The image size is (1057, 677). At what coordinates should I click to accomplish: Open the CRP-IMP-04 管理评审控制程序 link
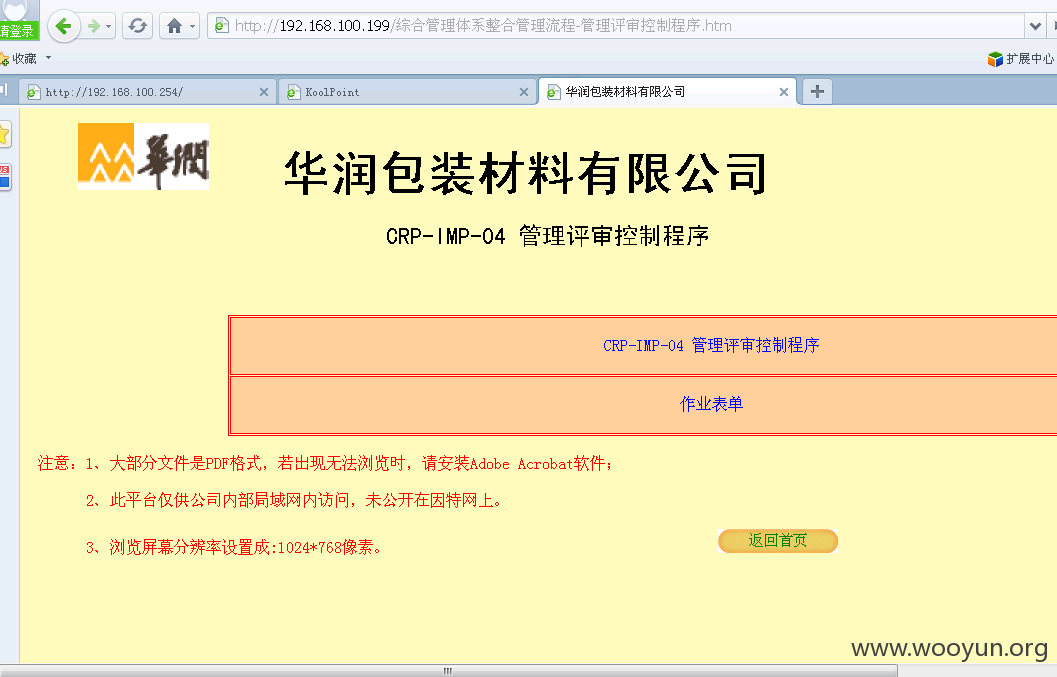click(x=711, y=345)
